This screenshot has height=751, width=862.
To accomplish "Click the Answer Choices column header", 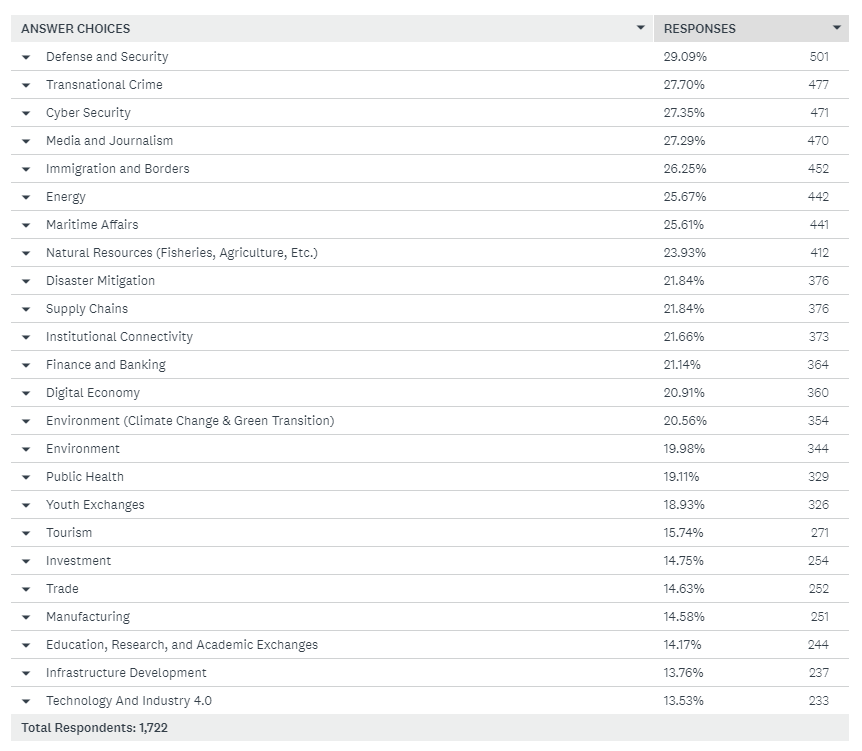I will click(x=76, y=29).
